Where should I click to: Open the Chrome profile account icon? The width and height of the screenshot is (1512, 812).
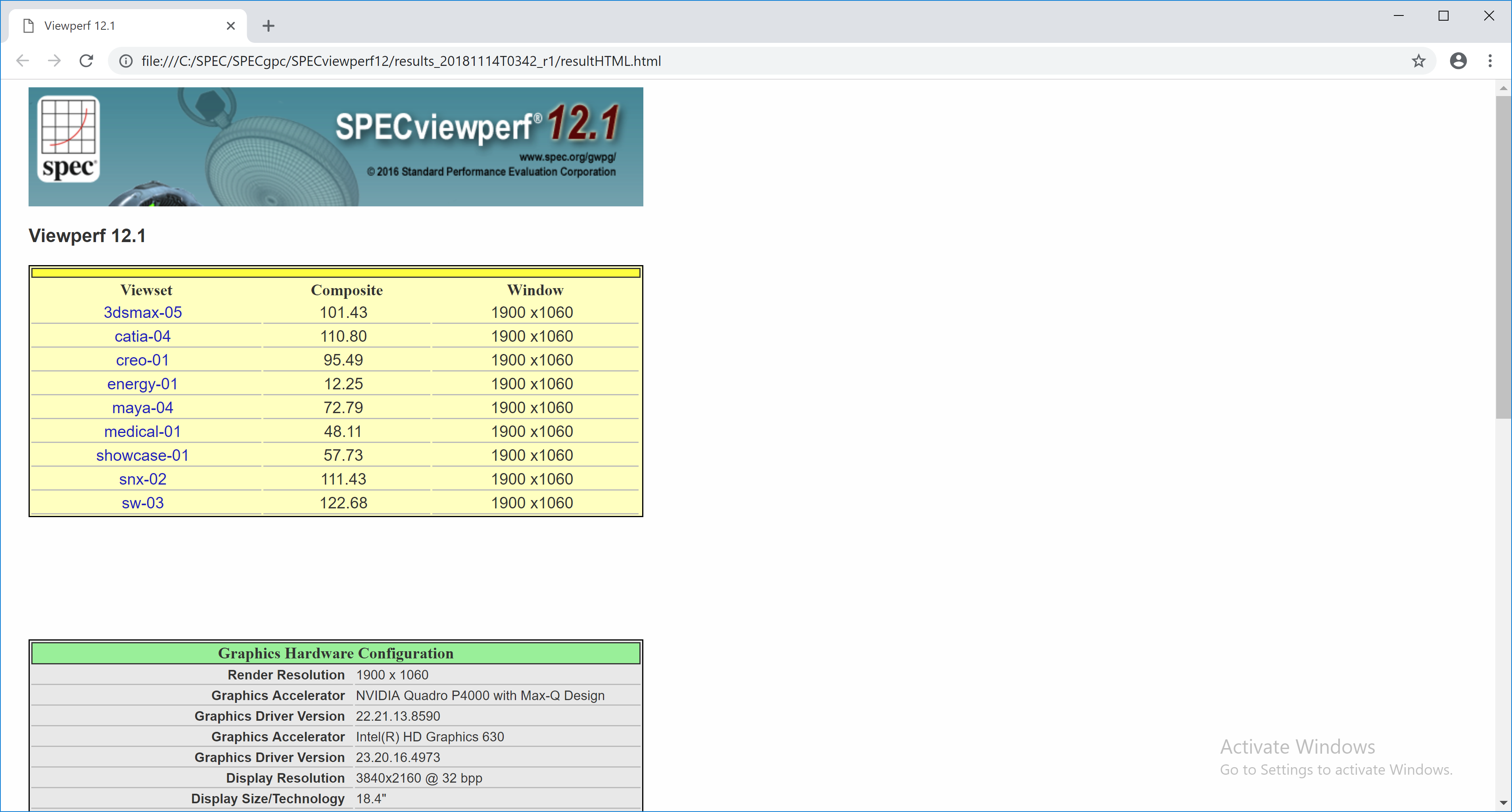tap(1458, 60)
